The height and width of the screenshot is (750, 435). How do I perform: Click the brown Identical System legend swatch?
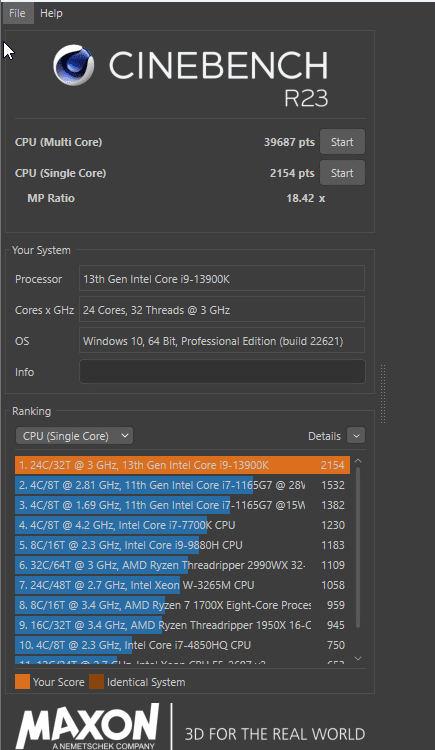click(x=97, y=682)
